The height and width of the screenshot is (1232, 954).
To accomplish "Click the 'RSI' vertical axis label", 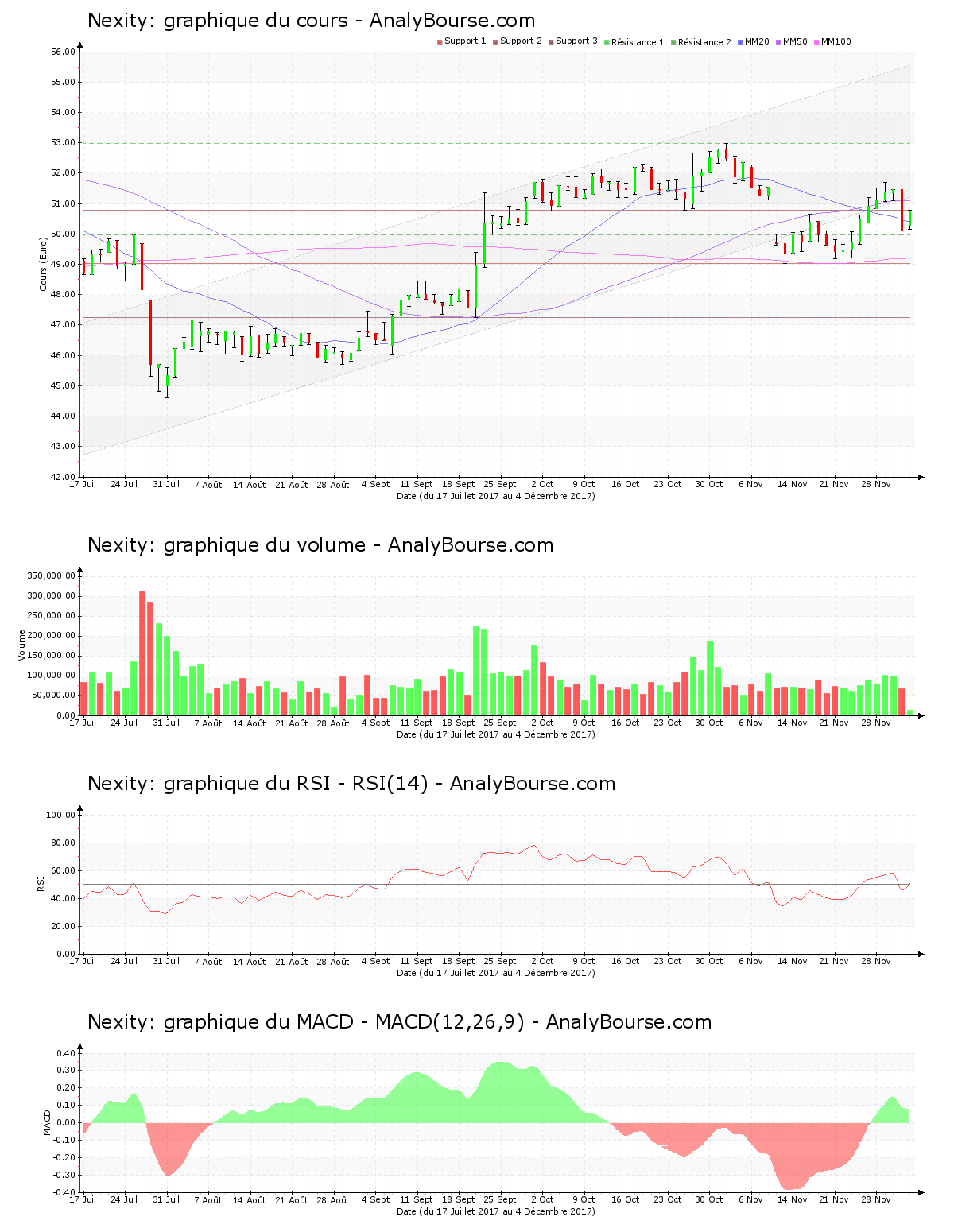I will (41, 884).
